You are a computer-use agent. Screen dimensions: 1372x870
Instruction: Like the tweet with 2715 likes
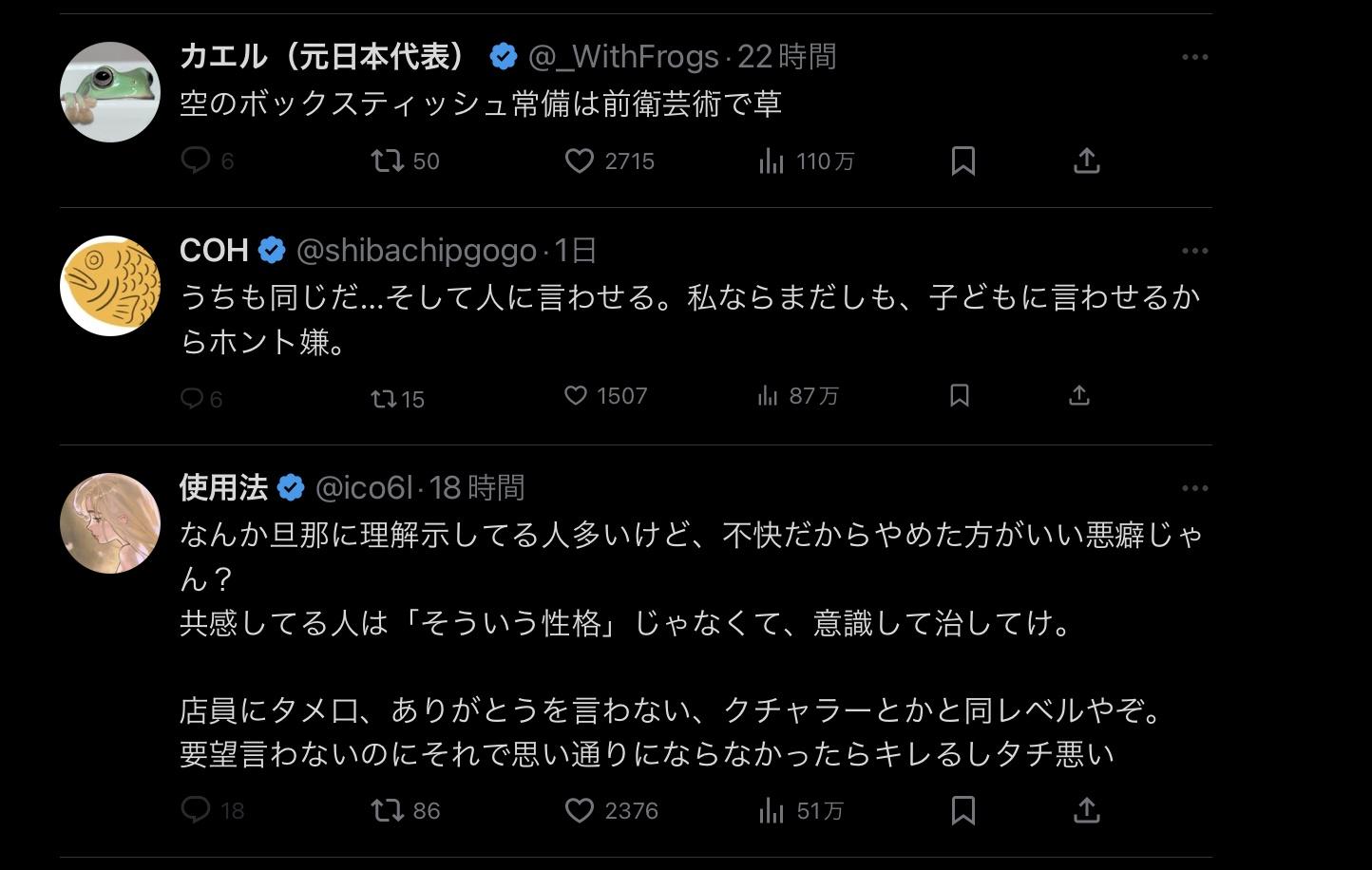580,161
